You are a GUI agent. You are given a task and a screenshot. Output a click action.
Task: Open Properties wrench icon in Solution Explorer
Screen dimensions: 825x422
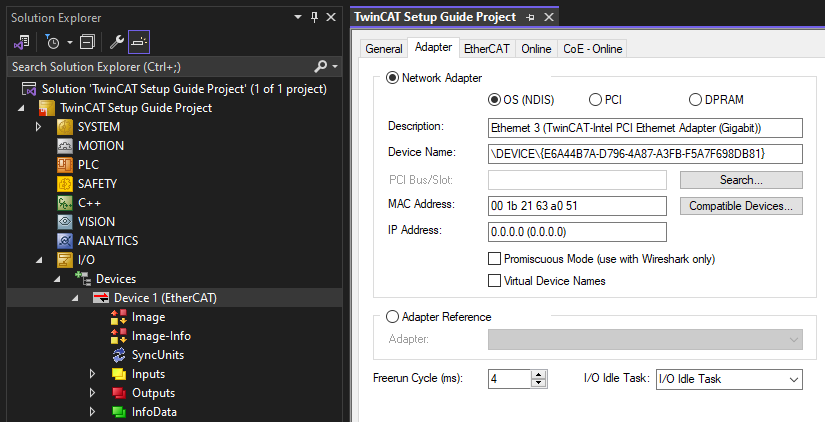[116, 42]
